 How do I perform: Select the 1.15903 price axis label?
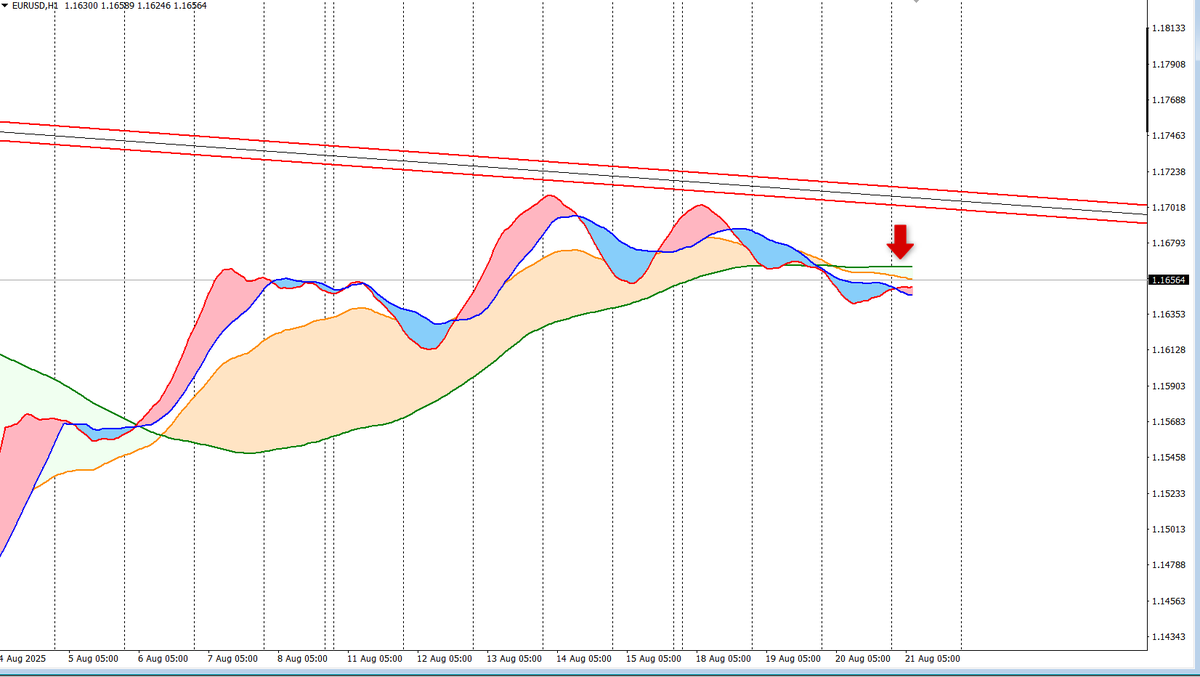click(x=1168, y=386)
